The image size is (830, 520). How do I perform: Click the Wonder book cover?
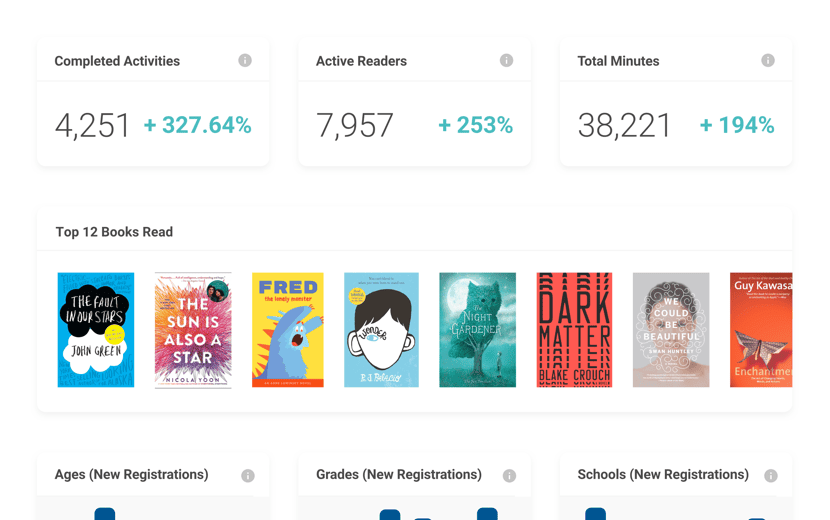pos(382,330)
